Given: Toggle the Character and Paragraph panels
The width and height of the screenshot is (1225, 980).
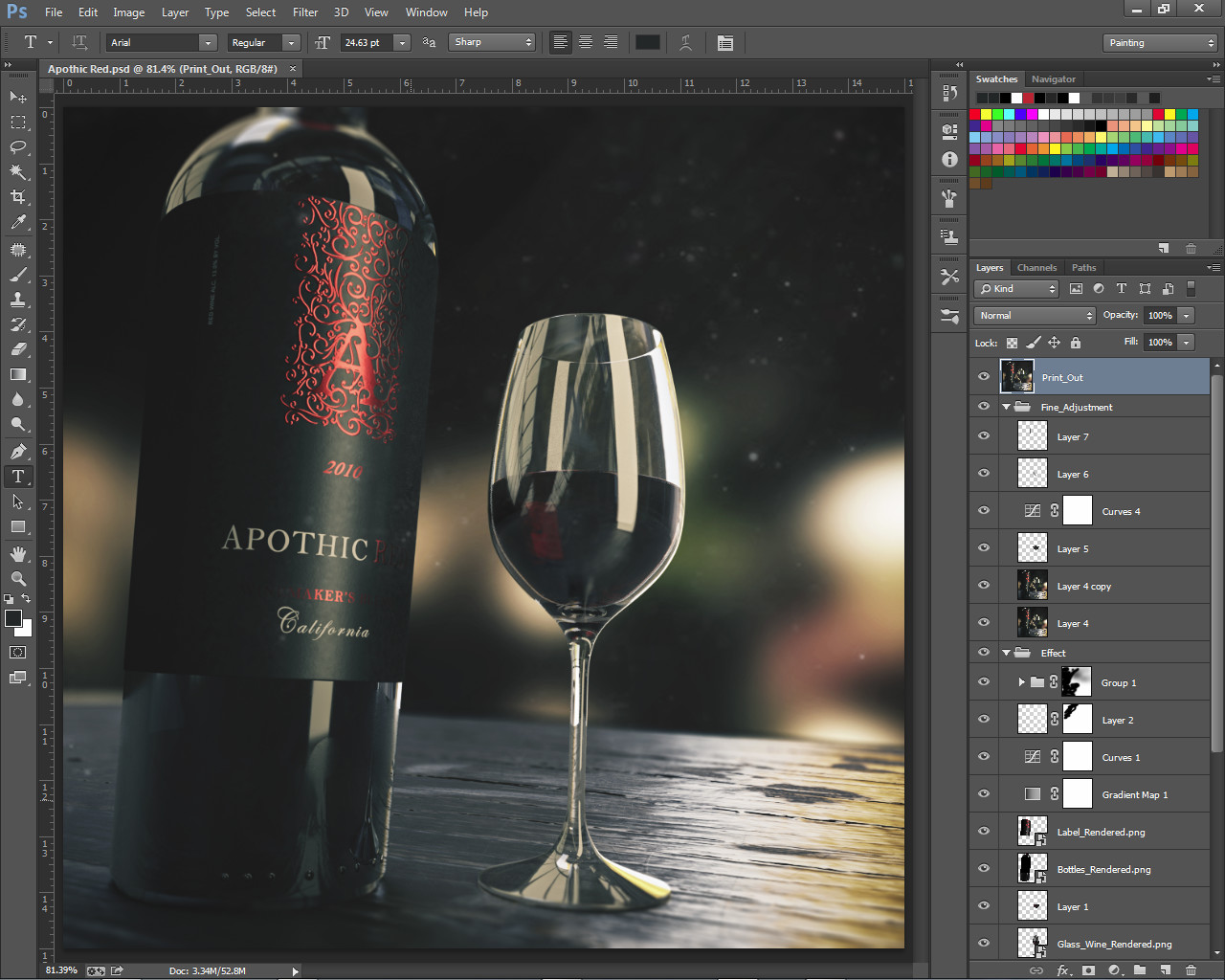Looking at the screenshot, I should tap(725, 42).
